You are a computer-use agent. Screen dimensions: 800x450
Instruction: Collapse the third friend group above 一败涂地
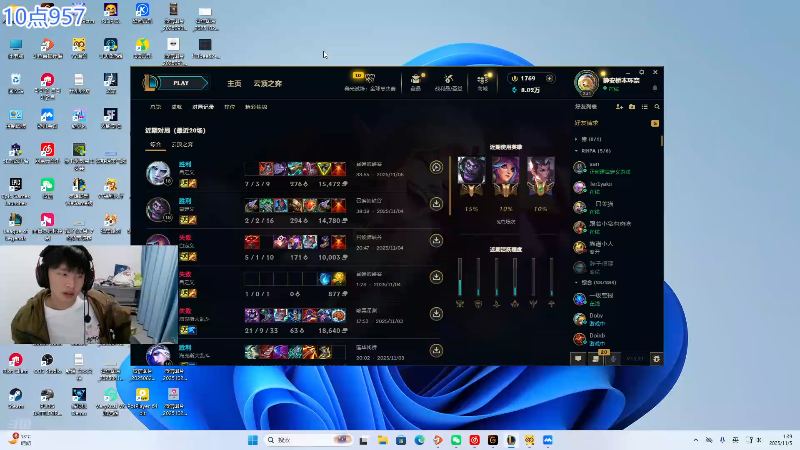(x=576, y=282)
